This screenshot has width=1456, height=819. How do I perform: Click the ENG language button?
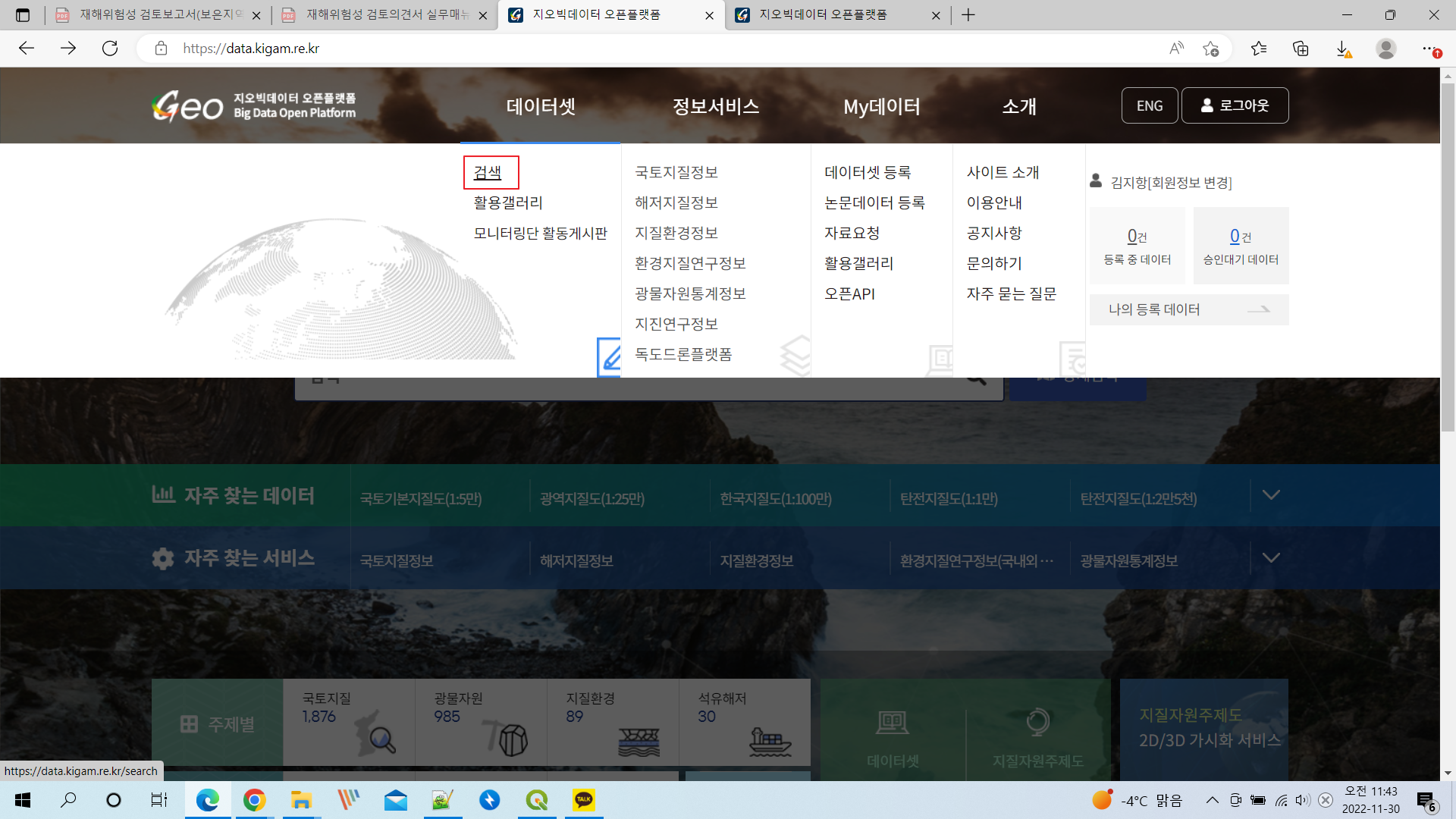click(x=1150, y=105)
